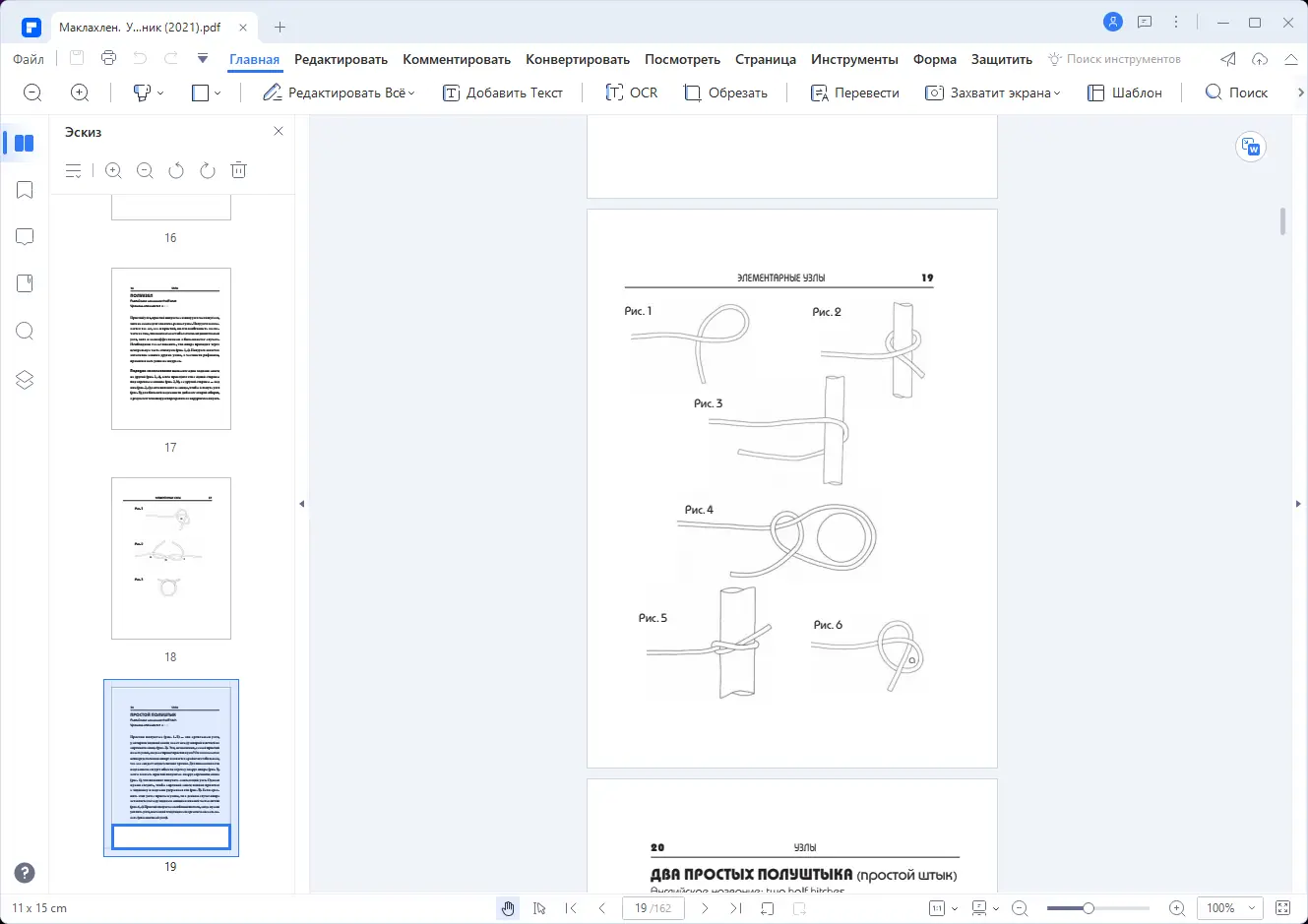Select the Защитить tab
This screenshot has width=1308, height=924.
point(1002,59)
